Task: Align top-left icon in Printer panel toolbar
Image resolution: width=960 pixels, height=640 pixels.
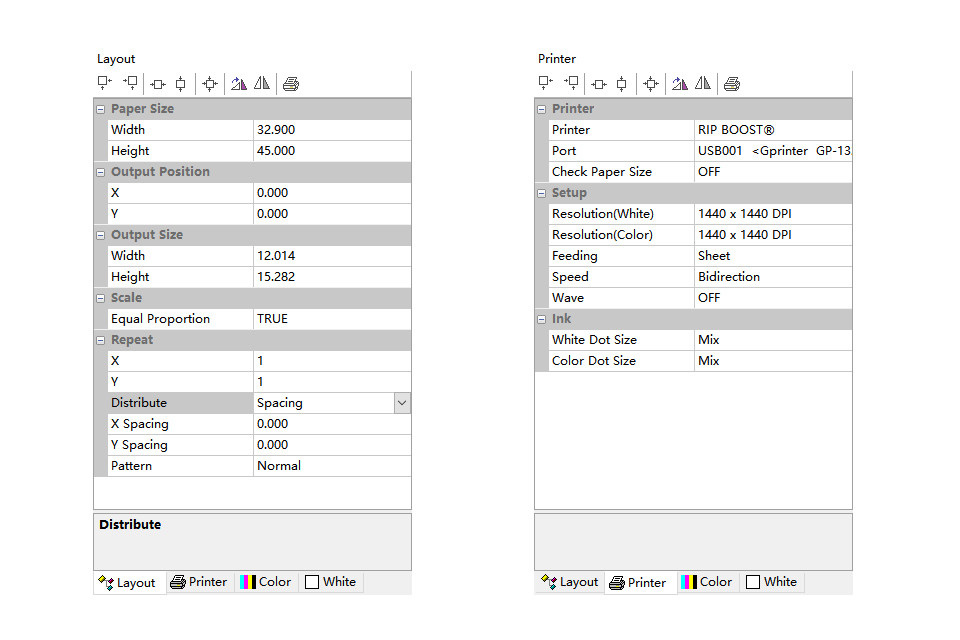Action: [x=545, y=83]
